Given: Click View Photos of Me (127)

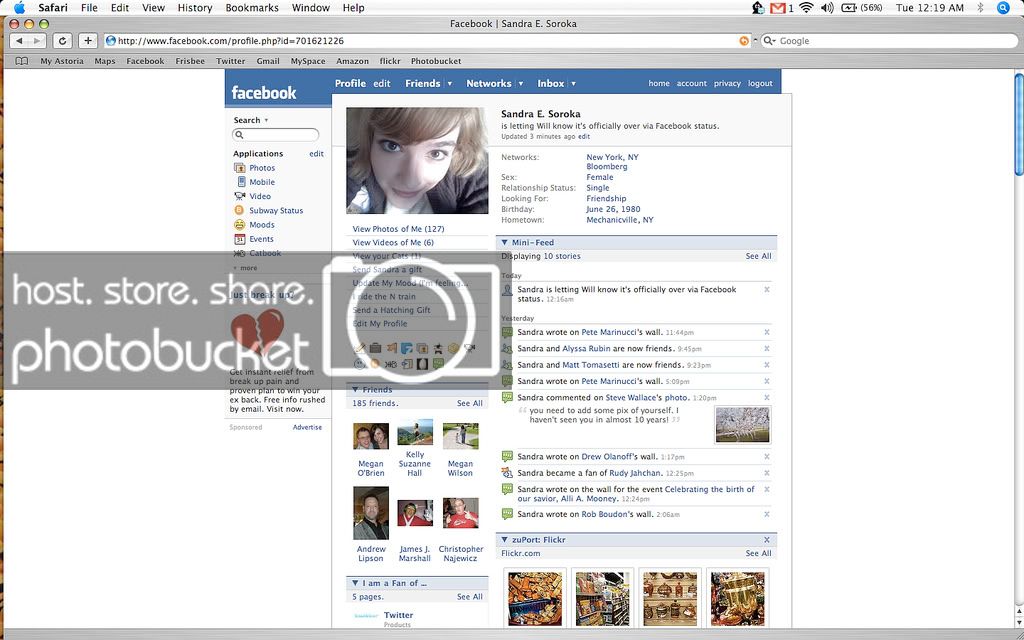Looking at the screenshot, I should point(398,229).
